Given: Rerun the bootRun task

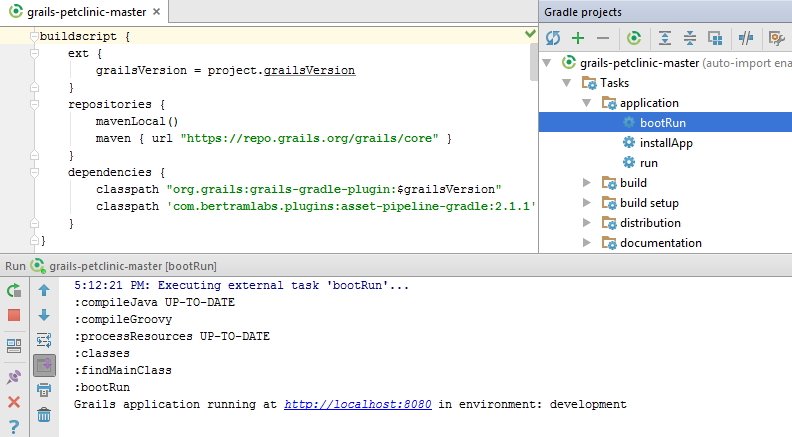Looking at the screenshot, I should coord(14,290).
